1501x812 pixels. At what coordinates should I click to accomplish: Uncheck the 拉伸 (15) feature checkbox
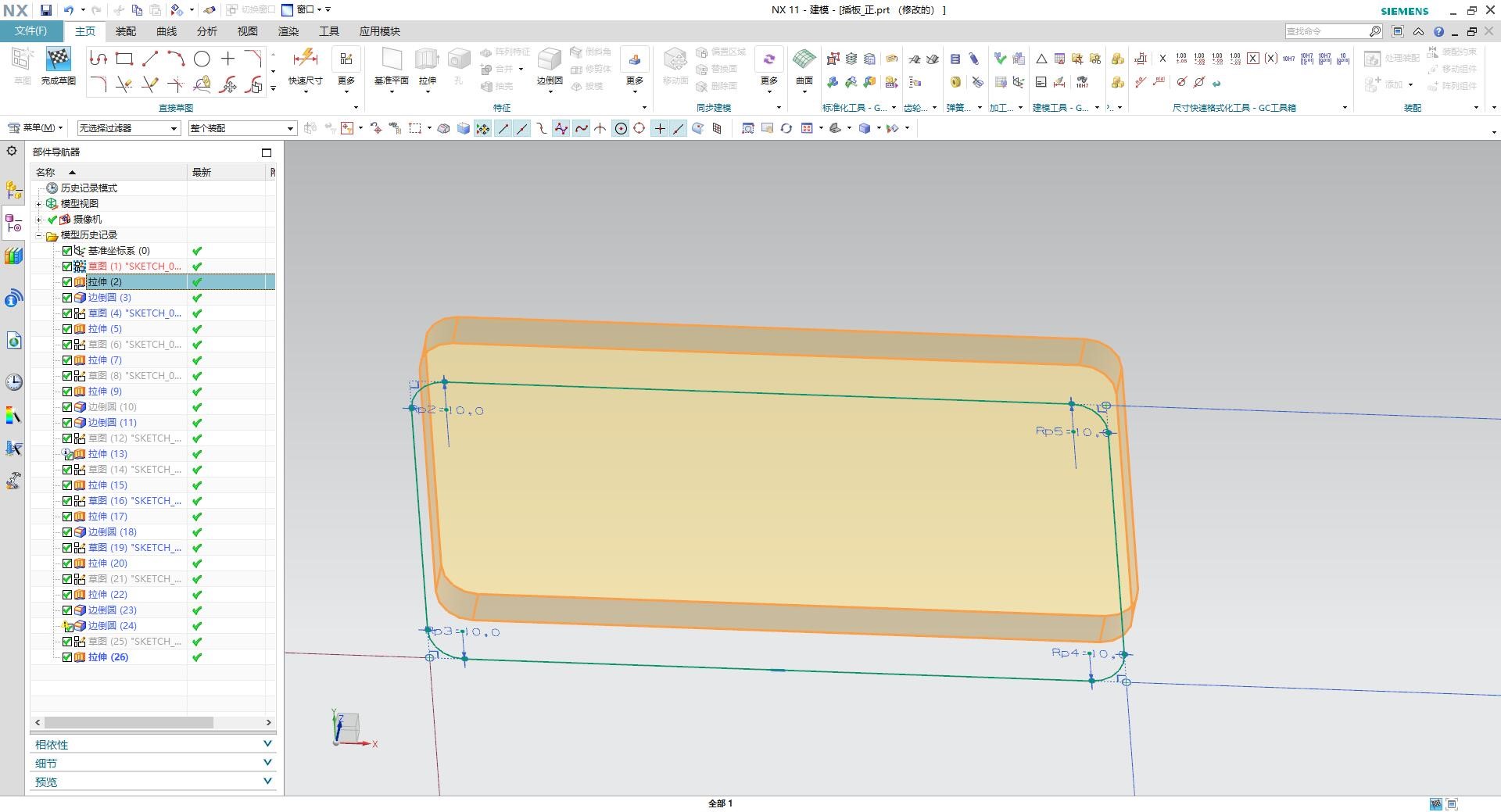coord(67,485)
